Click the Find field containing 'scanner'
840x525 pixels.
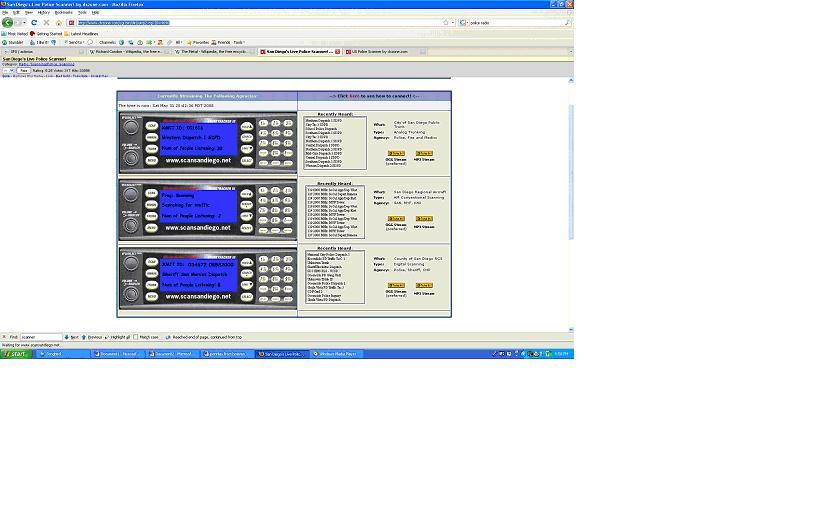41,337
